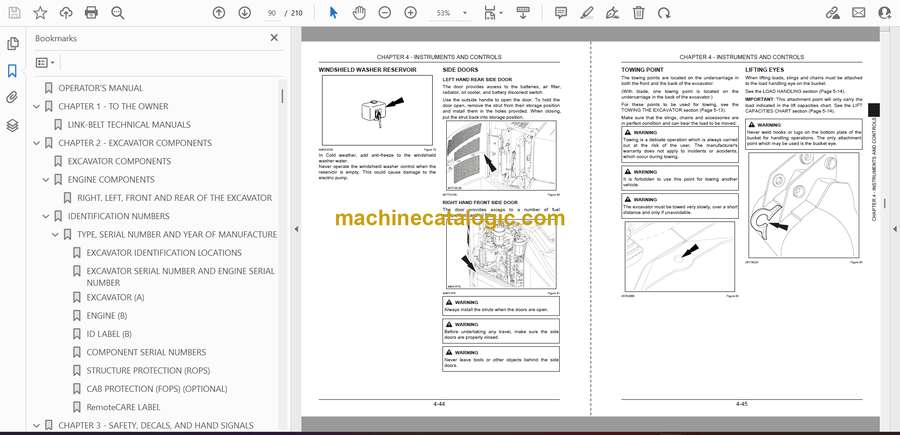This screenshot has height=435, width=900.
Task: Click the delete trash icon
Action: click(638, 13)
